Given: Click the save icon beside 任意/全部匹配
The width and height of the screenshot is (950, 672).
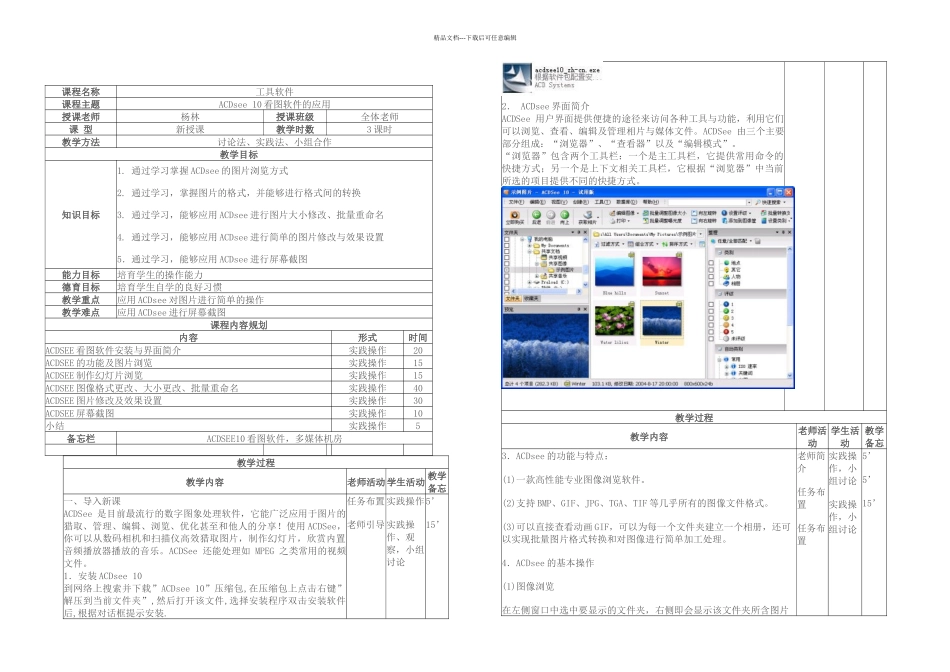Looking at the screenshot, I should [757, 241].
